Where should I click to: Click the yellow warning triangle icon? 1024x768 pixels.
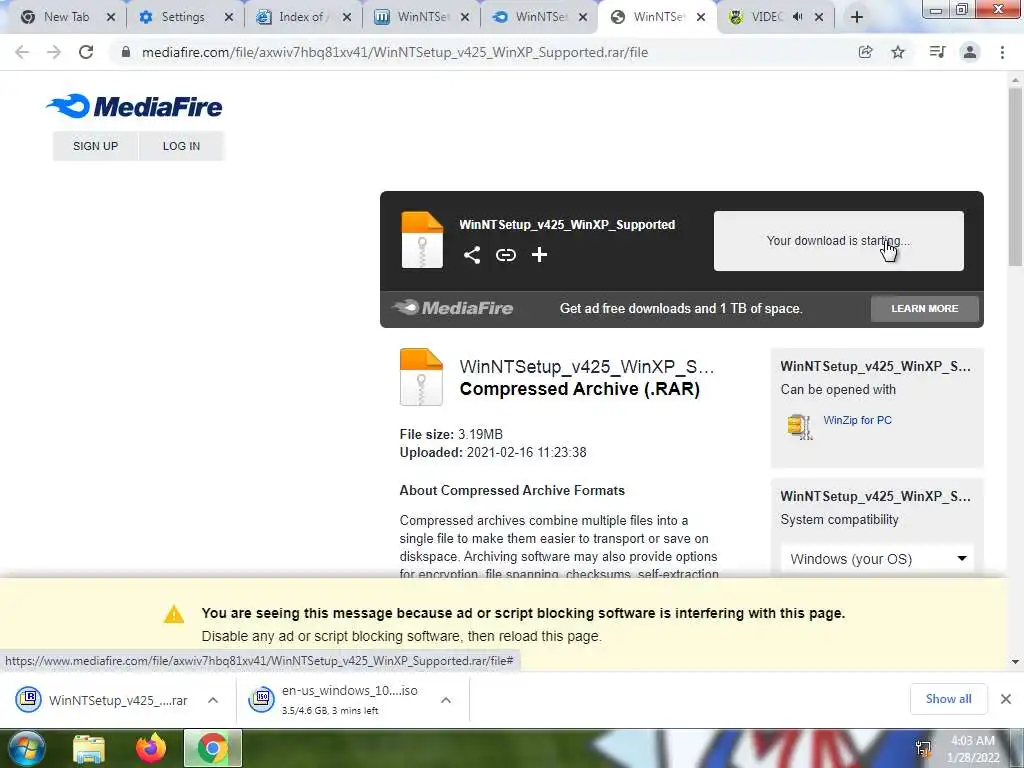(174, 615)
